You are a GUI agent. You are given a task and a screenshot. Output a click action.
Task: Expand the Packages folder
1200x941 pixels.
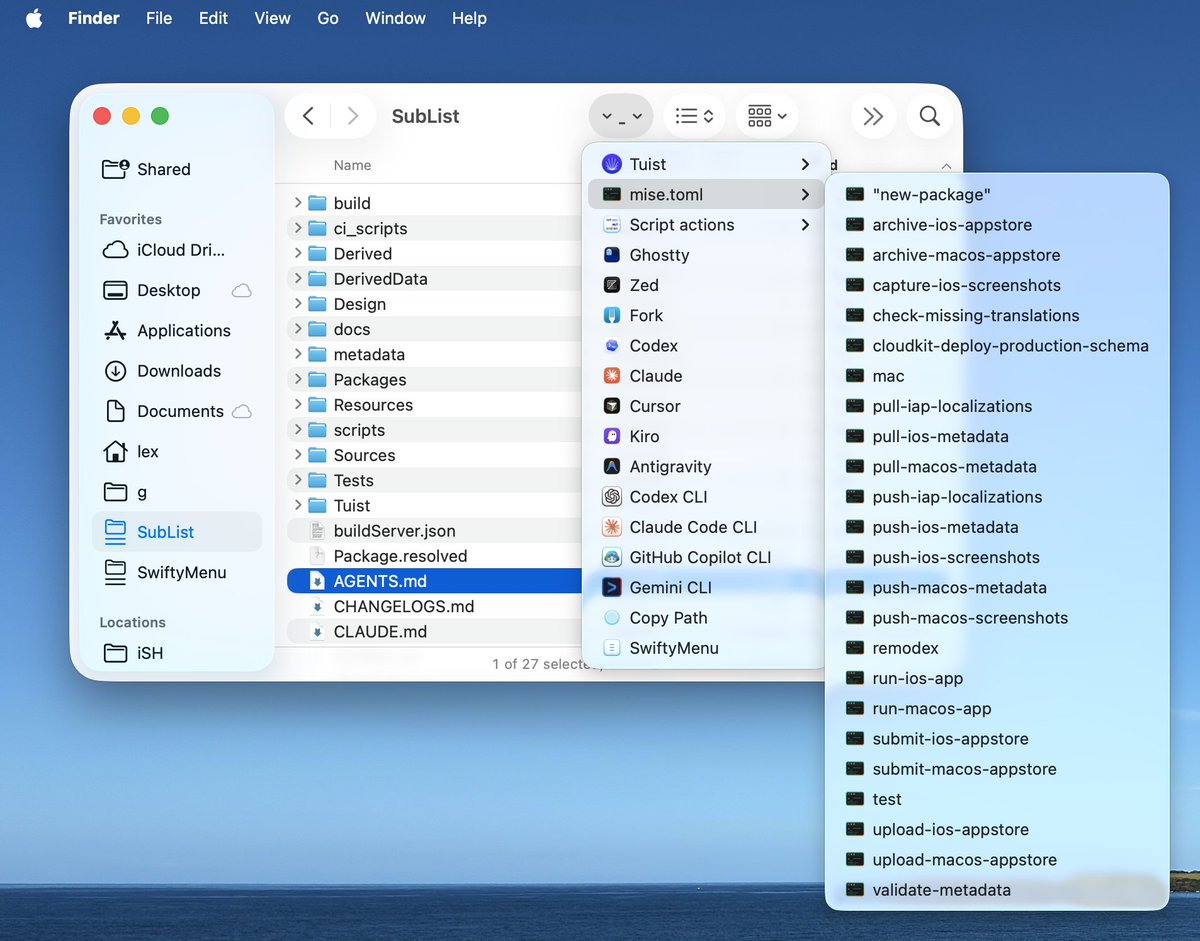[x=297, y=379]
